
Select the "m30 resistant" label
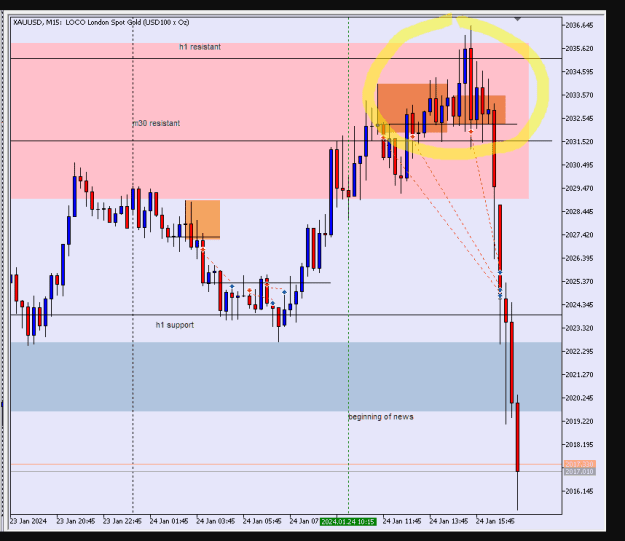[x=156, y=124]
